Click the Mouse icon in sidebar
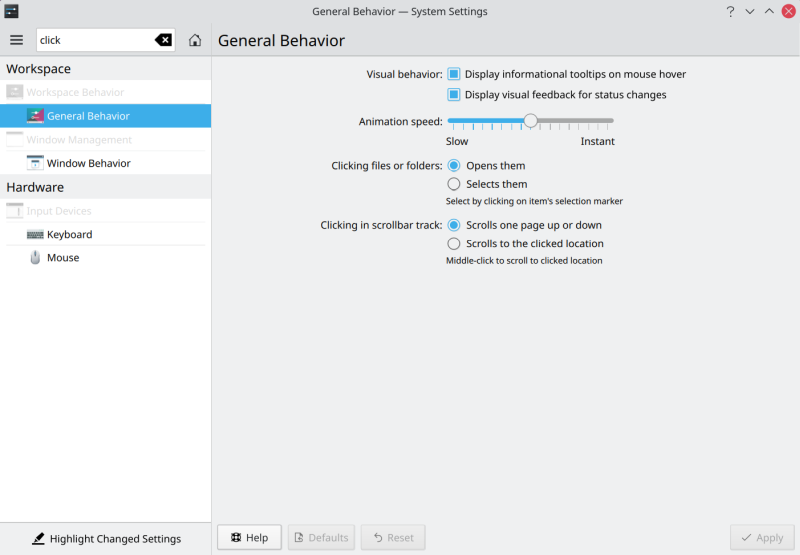 coord(35,257)
